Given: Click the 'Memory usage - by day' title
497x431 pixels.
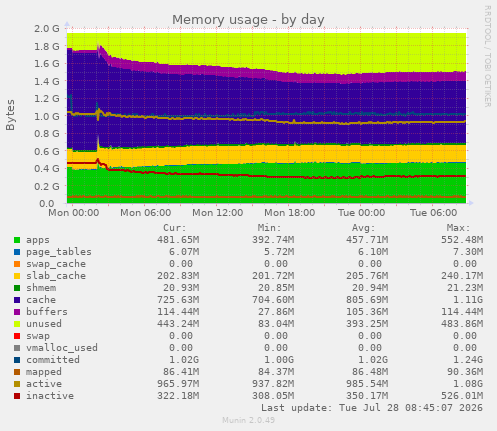Looking at the screenshot, I should click(x=248, y=20).
